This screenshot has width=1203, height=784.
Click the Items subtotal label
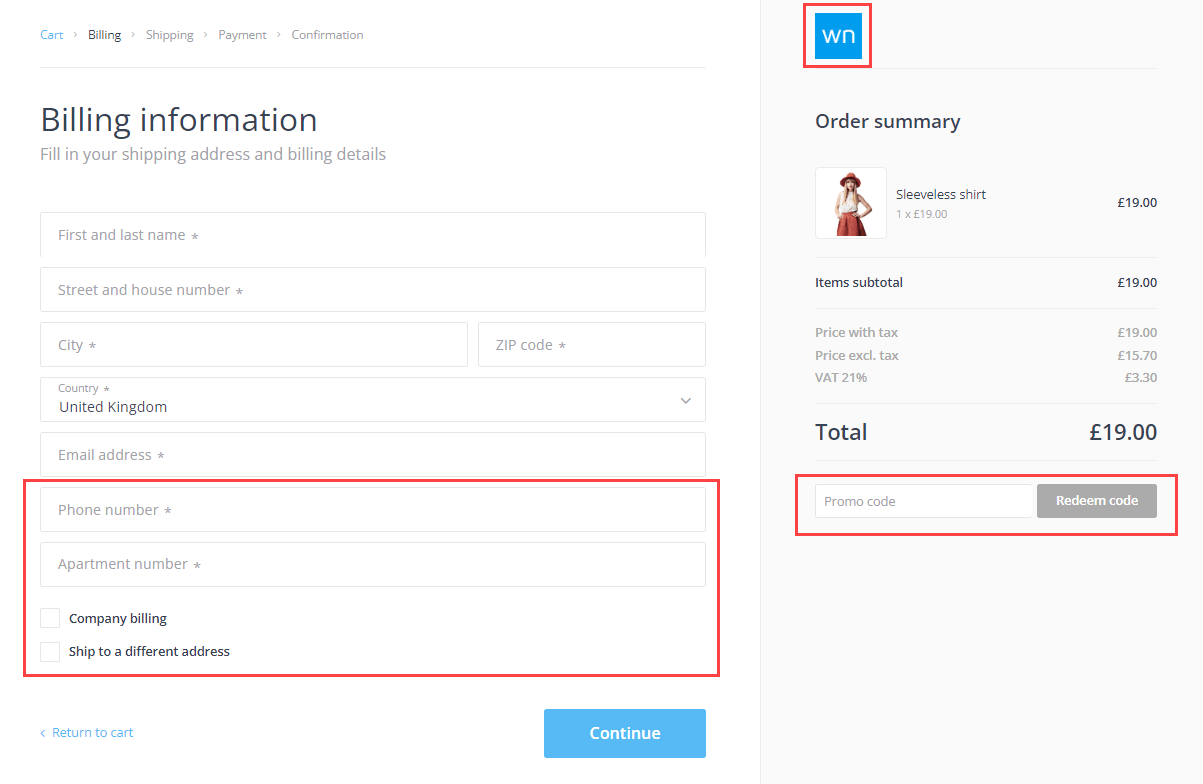coord(859,283)
